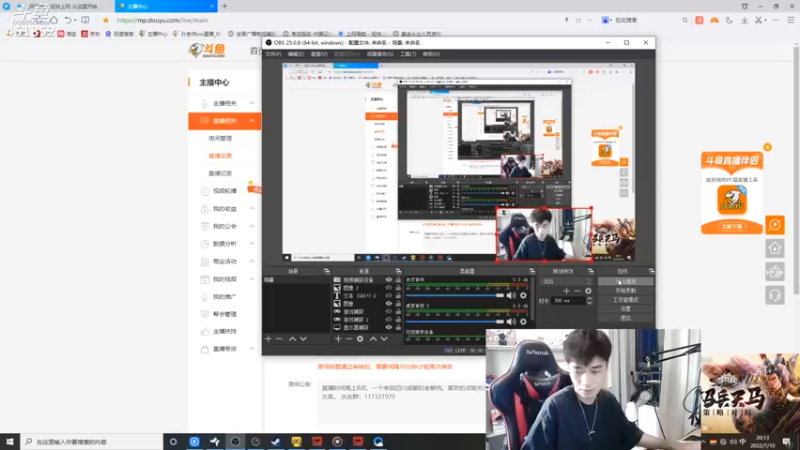Viewport: 800px width, 450px height.
Task: Add a new scene in OBS Scenes panel
Action: click(x=268, y=339)
